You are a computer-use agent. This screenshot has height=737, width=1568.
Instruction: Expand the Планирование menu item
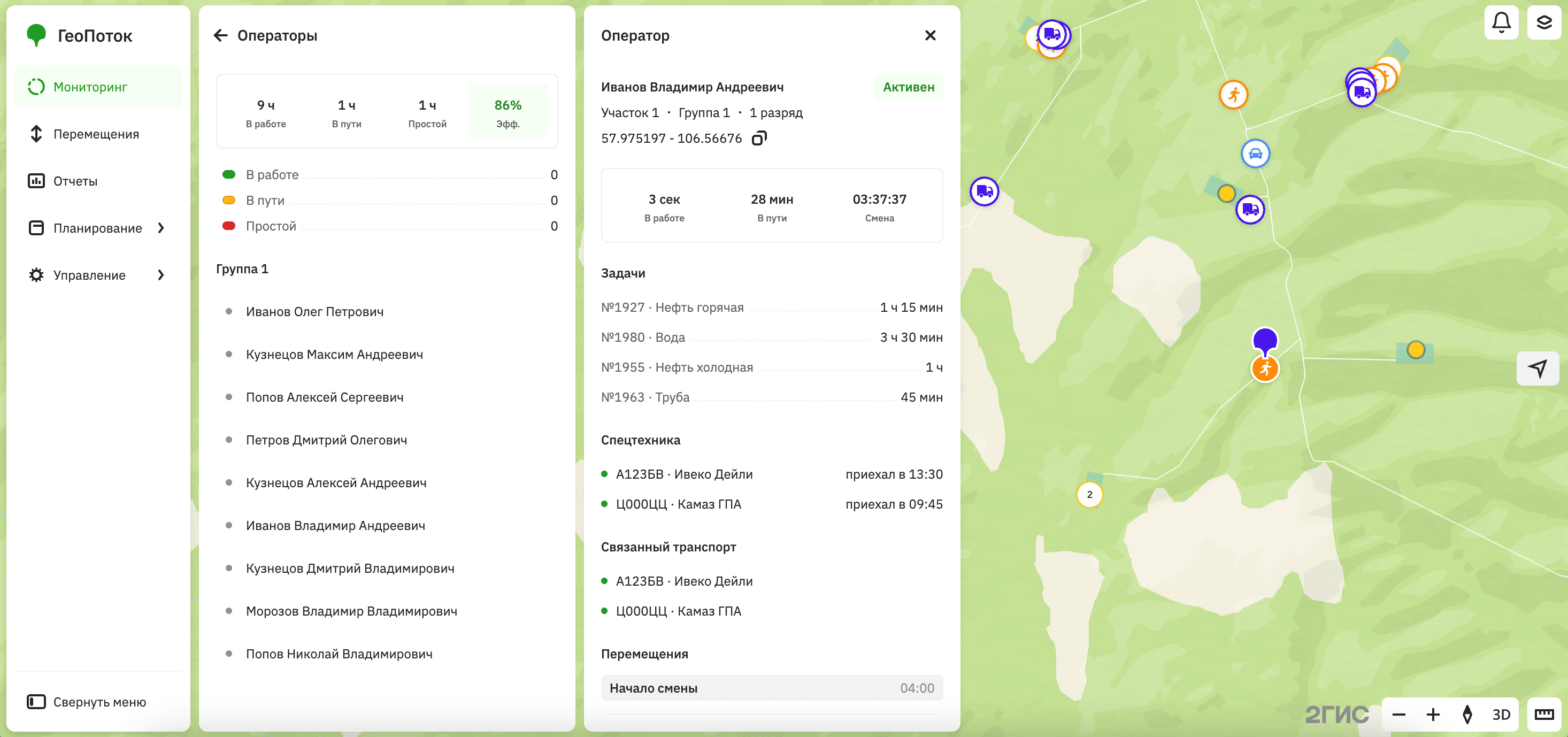[97, 228]
